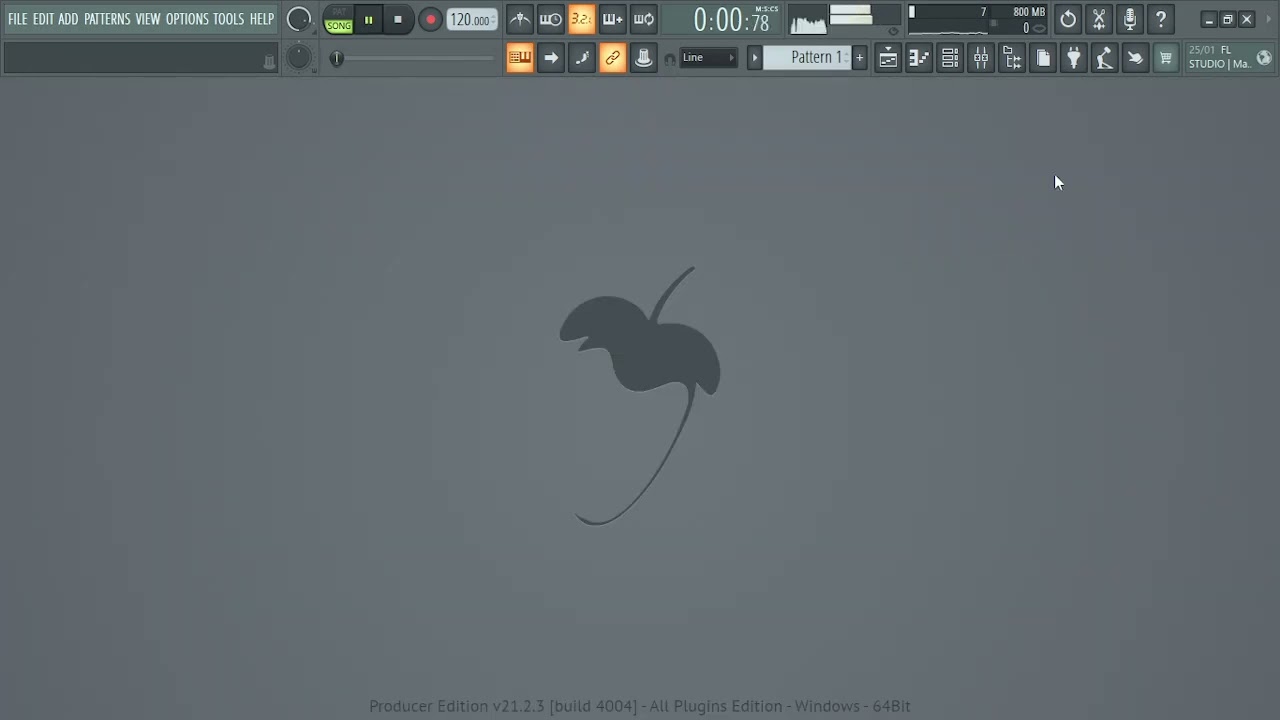Click the M:S:CS time format label
The width and height of the screenshot is (1280, 720).
click(x=767, y=9)
